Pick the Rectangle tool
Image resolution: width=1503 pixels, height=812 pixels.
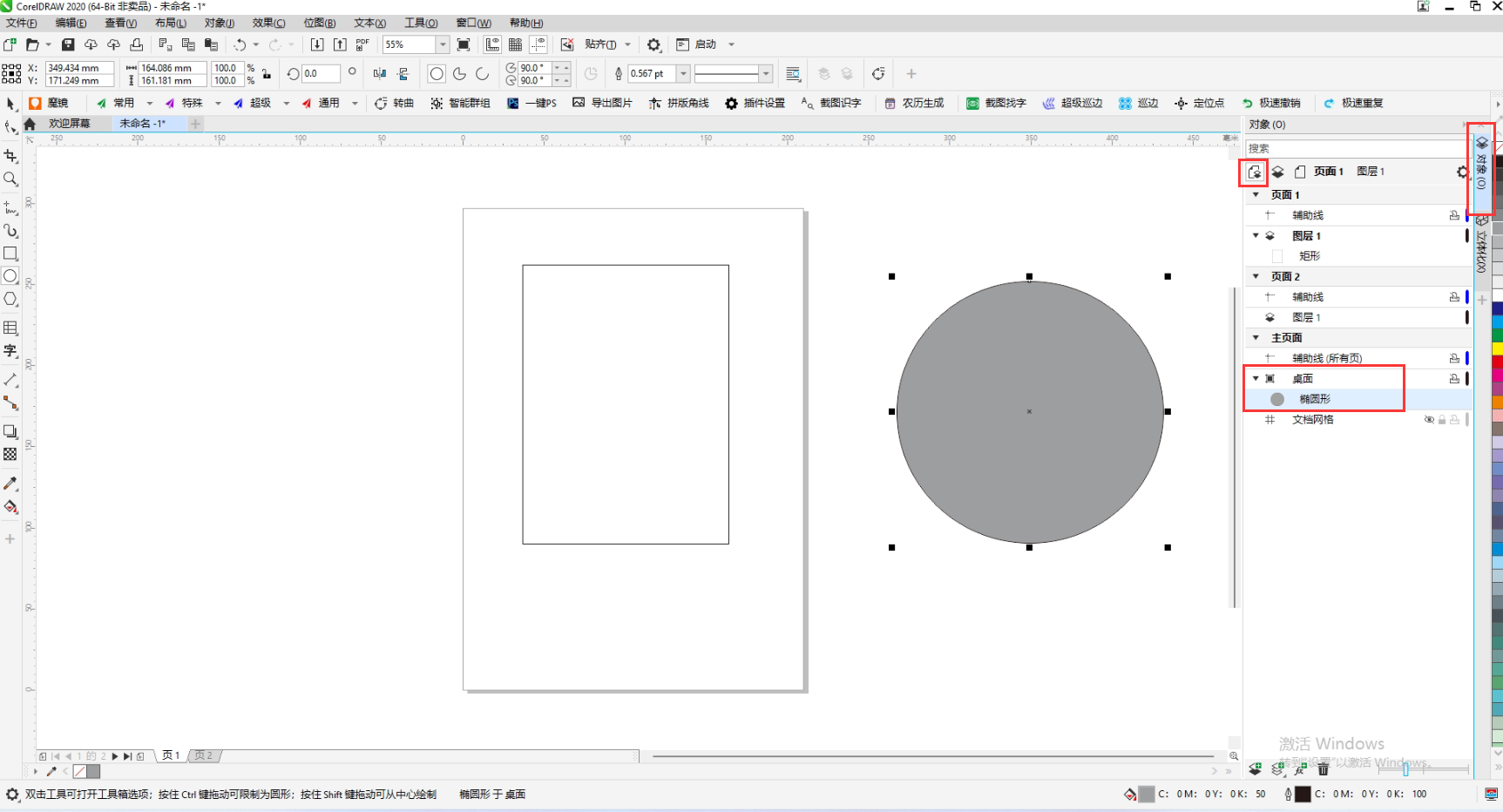pyautogui.click(x=10, y=254)
